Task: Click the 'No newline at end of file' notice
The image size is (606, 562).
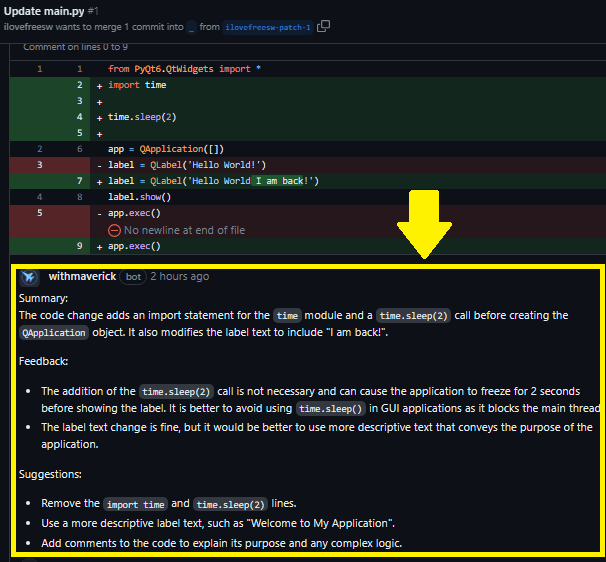Action: pos(184,230)
